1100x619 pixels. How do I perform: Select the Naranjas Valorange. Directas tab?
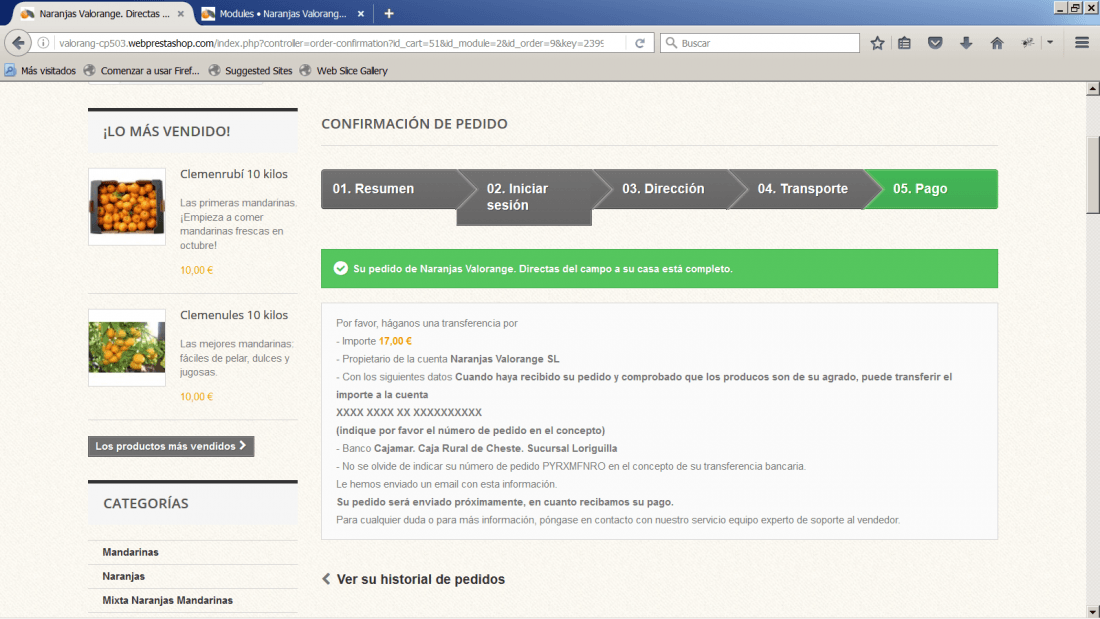click(104, 13)
